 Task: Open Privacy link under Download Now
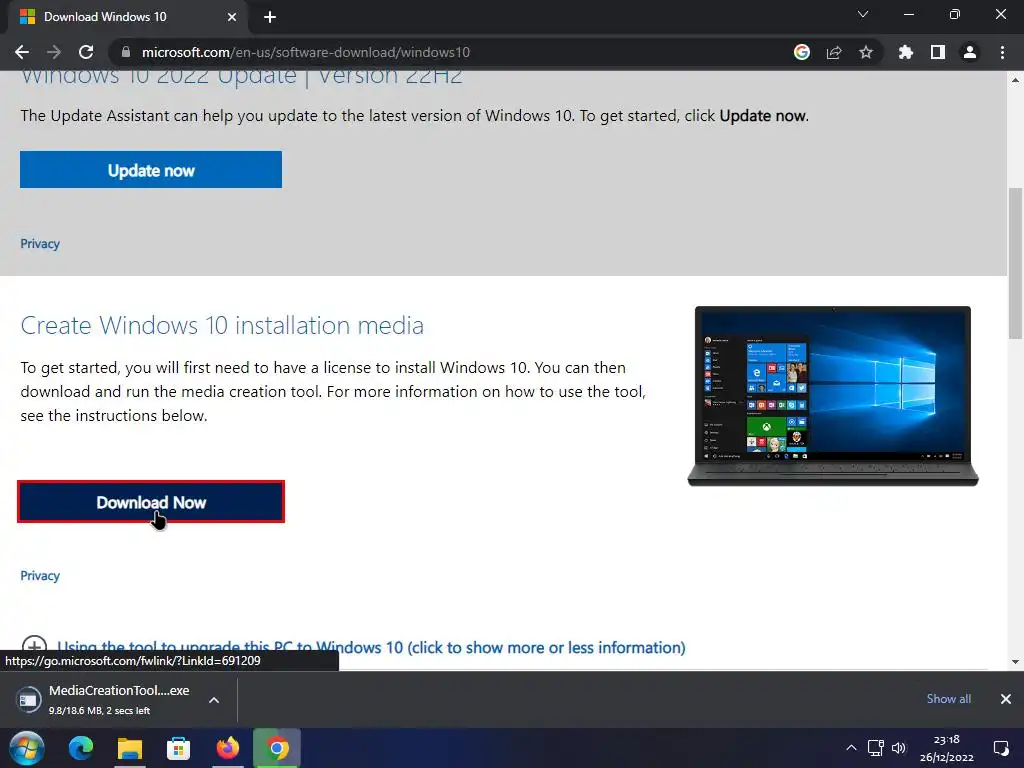(x=40, y=575)
